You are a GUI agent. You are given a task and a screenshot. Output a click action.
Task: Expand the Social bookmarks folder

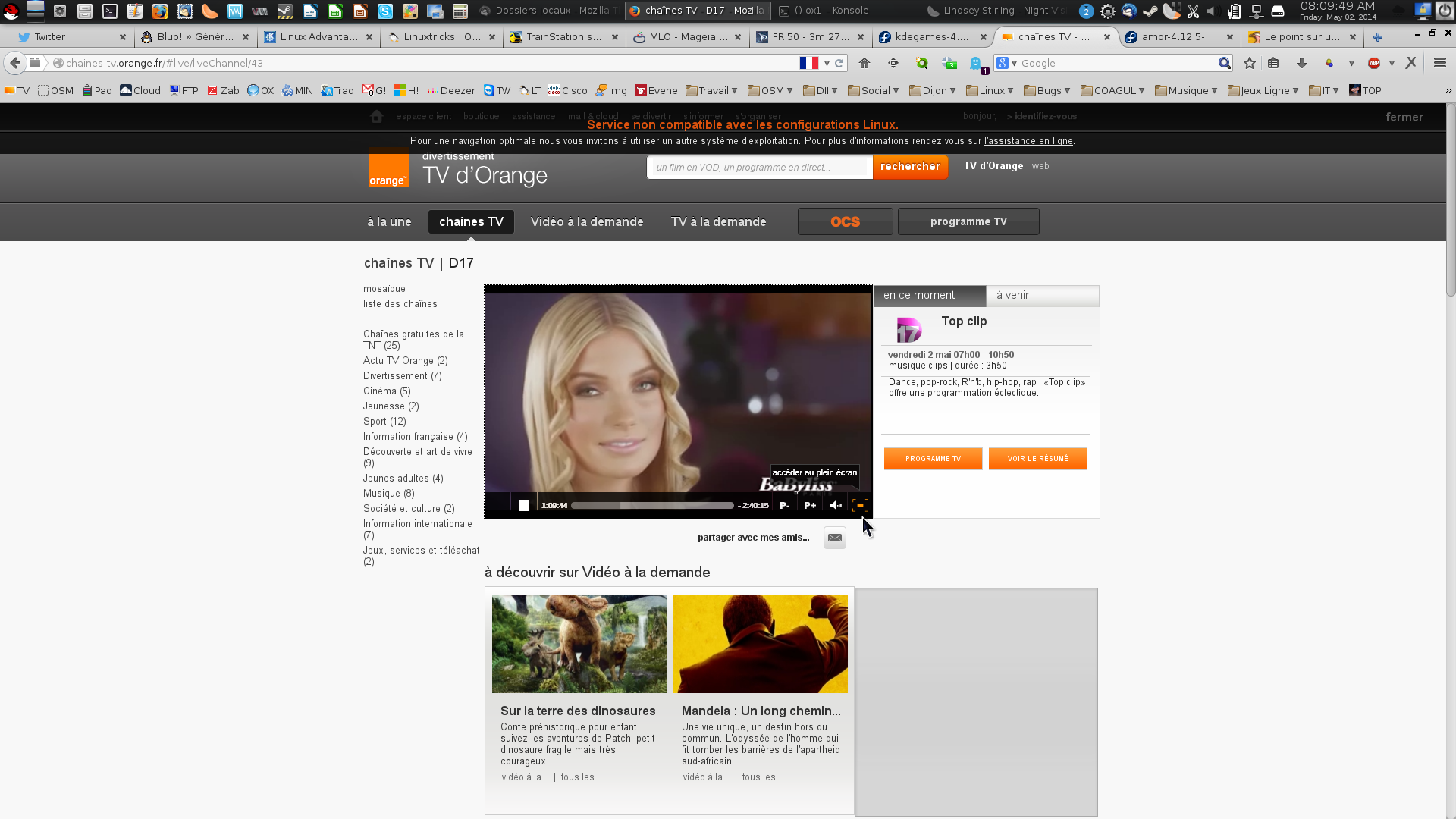(x=874, y=91)
